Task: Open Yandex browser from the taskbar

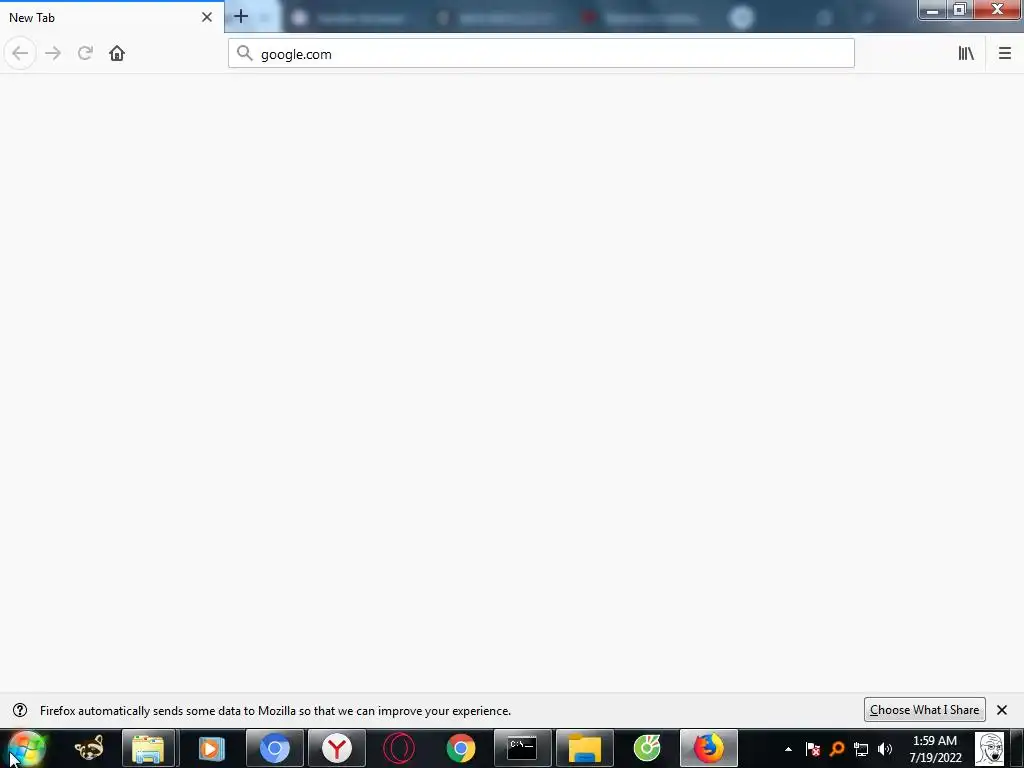Action: click(x=336, y=748)
